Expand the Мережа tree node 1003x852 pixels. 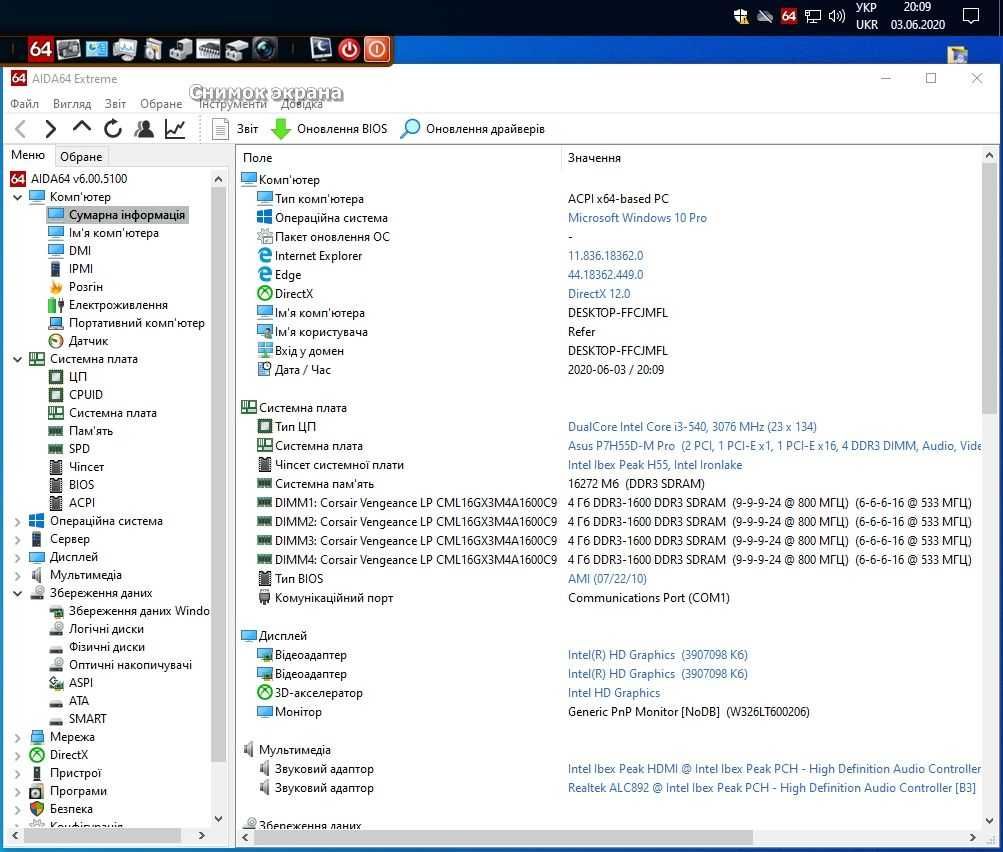17,737
